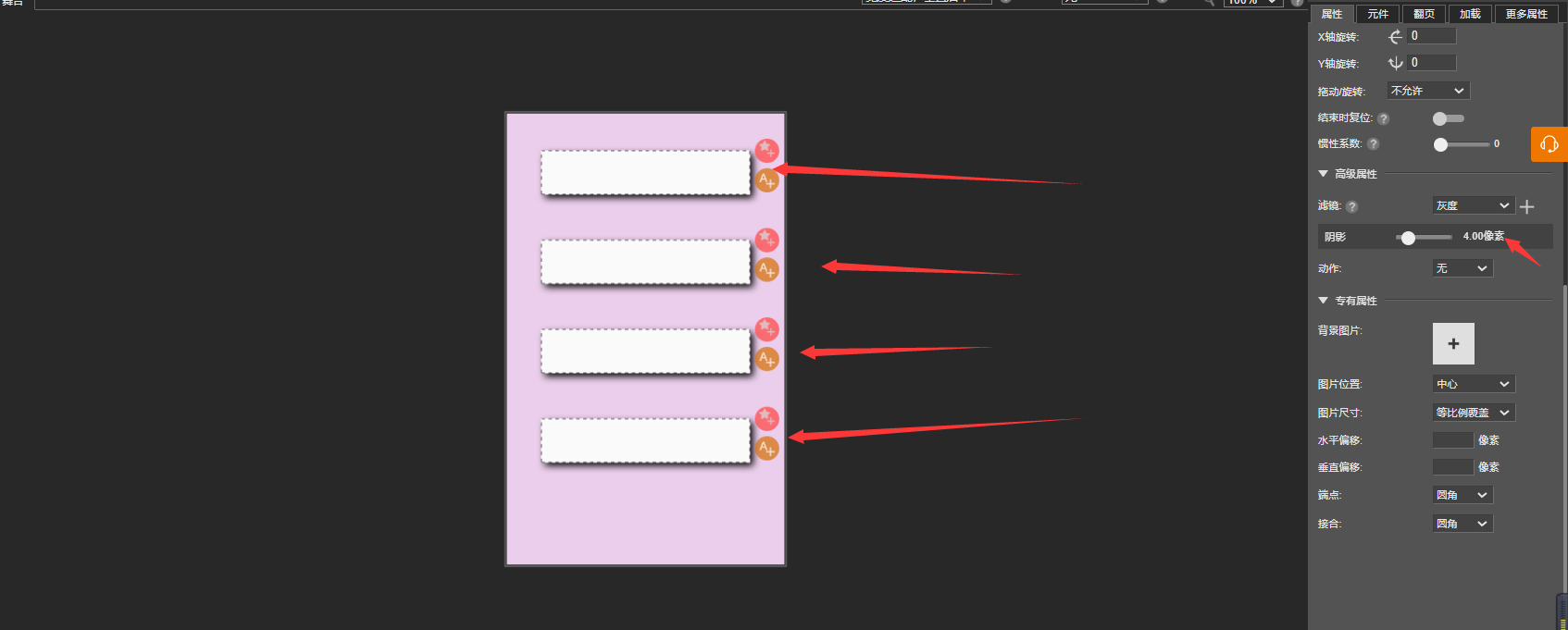
Task: Open the 图片尺寸 dropdown showing 等比例覆盖
Action: click(x=1474, y=413)
